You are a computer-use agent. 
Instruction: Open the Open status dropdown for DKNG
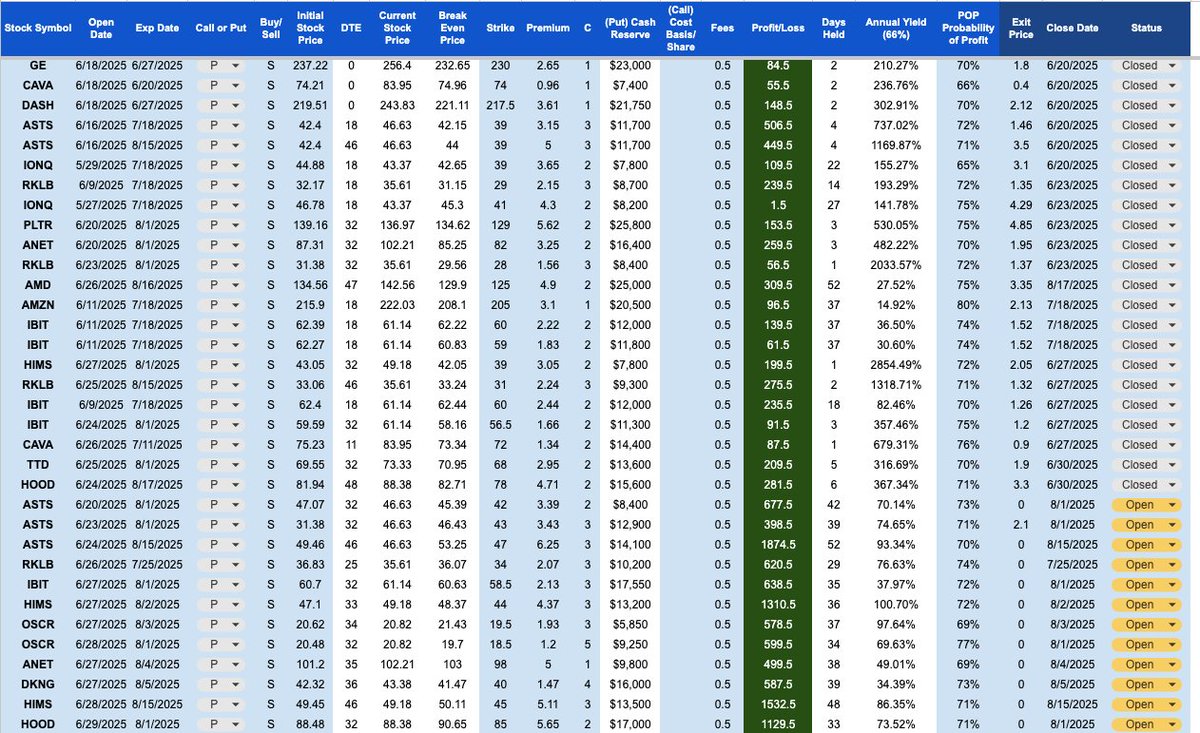(1146, 685)
